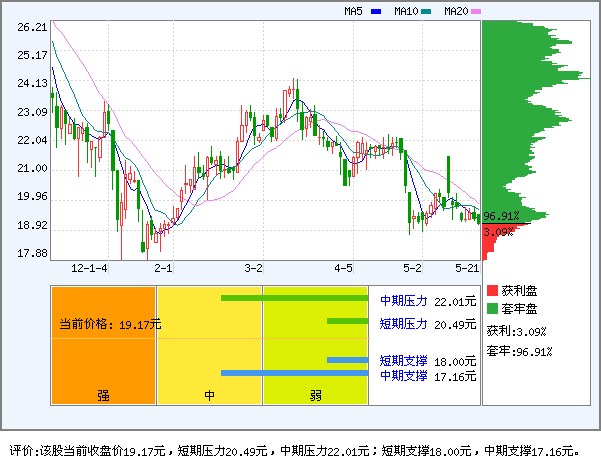This screenshot has width=601, height=456.
Task: Click the MA5 blue legend marker
Action: click(376, 12)
